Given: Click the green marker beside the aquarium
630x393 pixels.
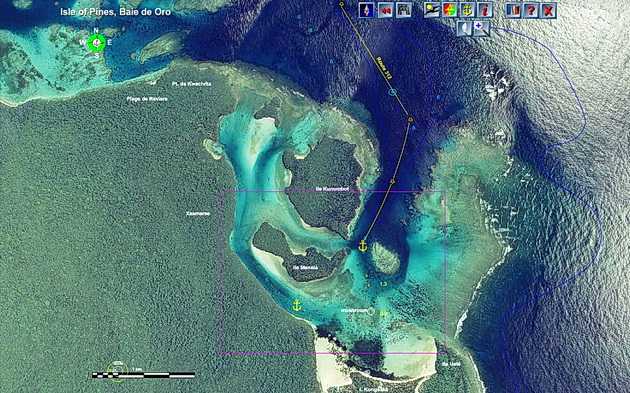Looking at the screenshot, I should pos(383,313).
